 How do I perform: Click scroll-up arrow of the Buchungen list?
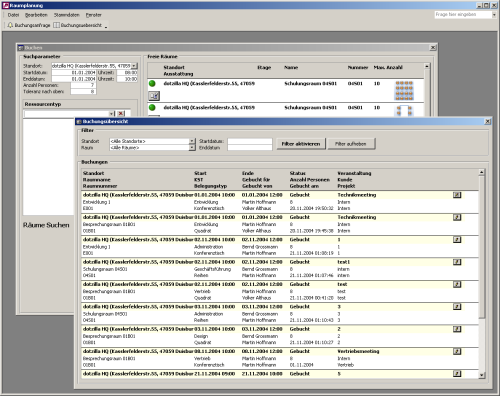coord(482,172)
